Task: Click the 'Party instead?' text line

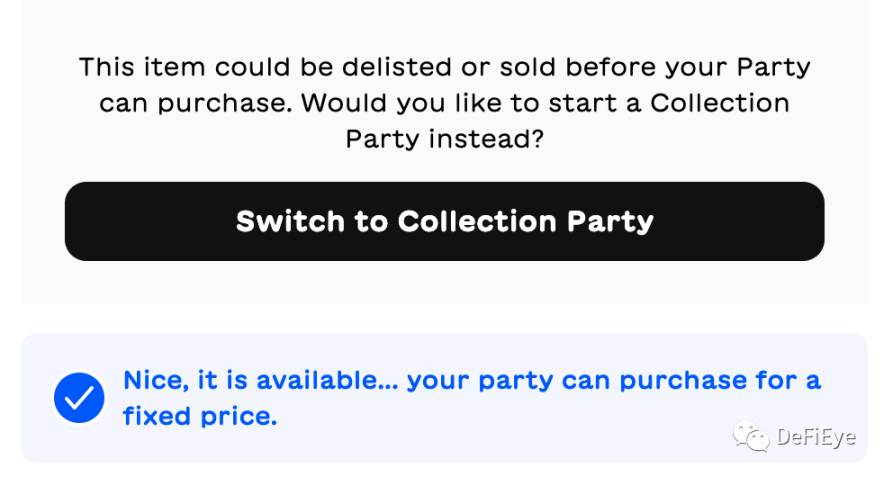Action: (x=444, y=138)
